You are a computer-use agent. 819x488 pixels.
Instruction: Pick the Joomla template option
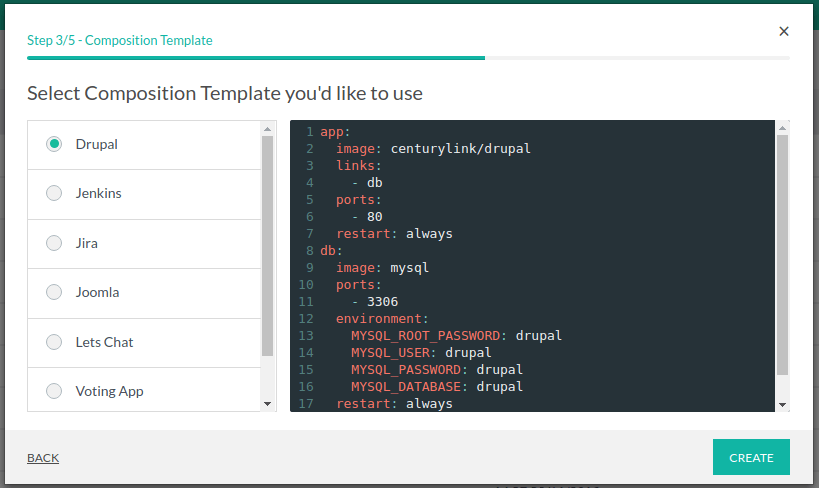click(54, 292)
